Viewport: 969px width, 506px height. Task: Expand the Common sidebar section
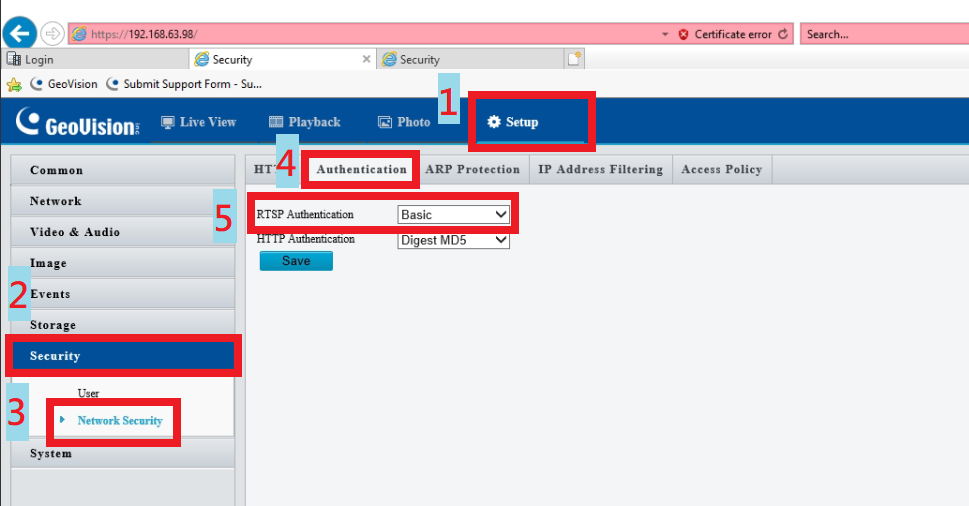point(122,170)
